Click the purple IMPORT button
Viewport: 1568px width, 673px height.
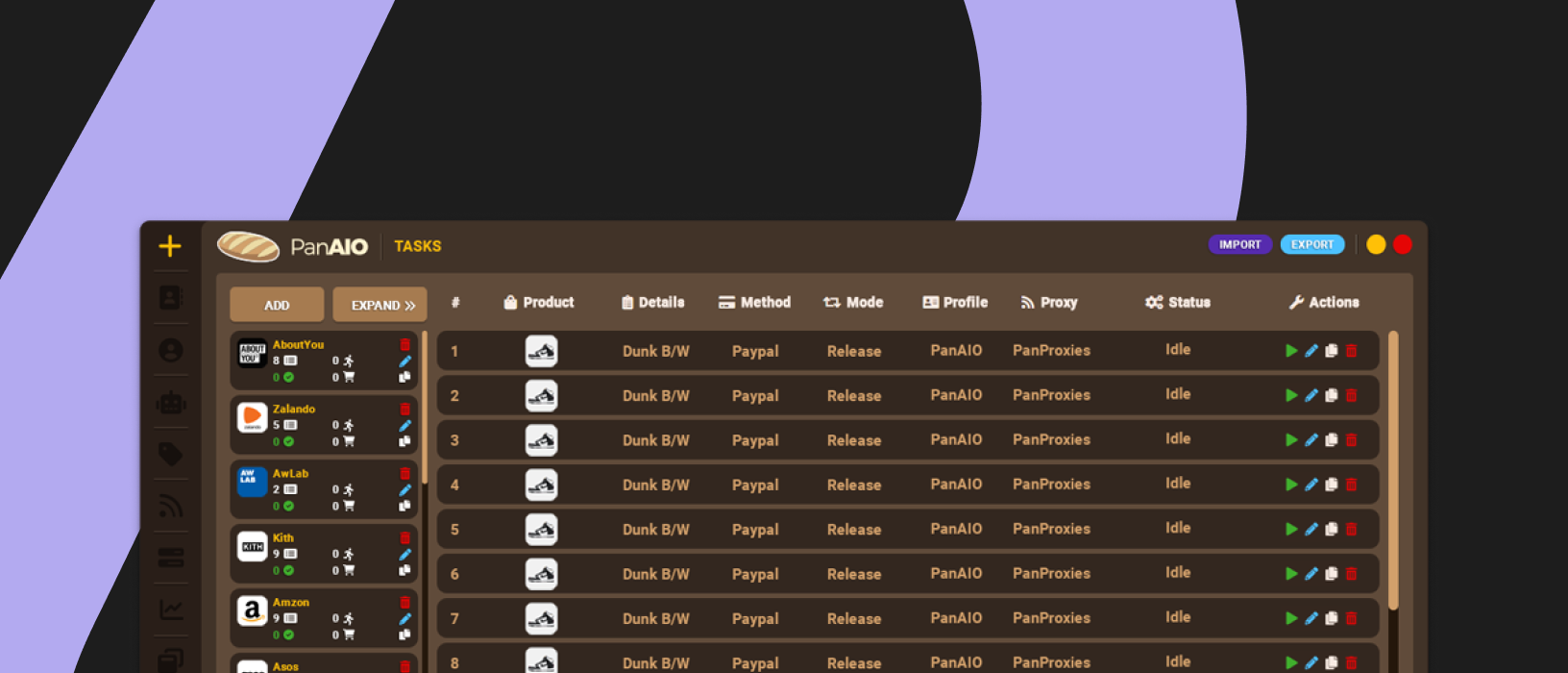pyautogui.click(x=1239, y=244)
